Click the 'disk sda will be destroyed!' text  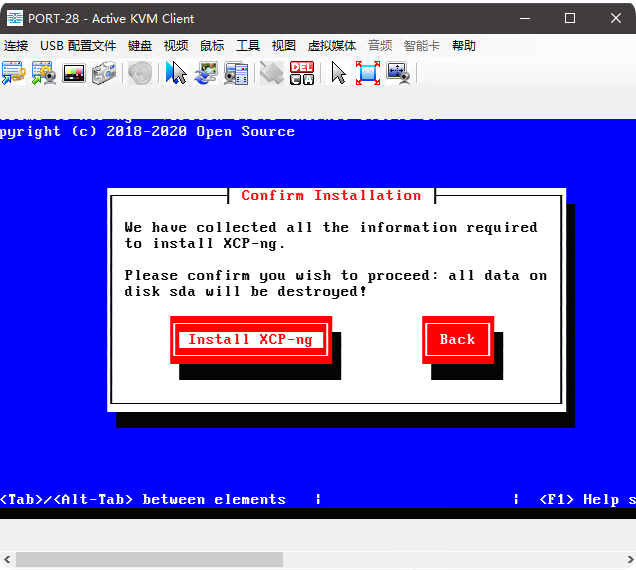pos(245,291)
